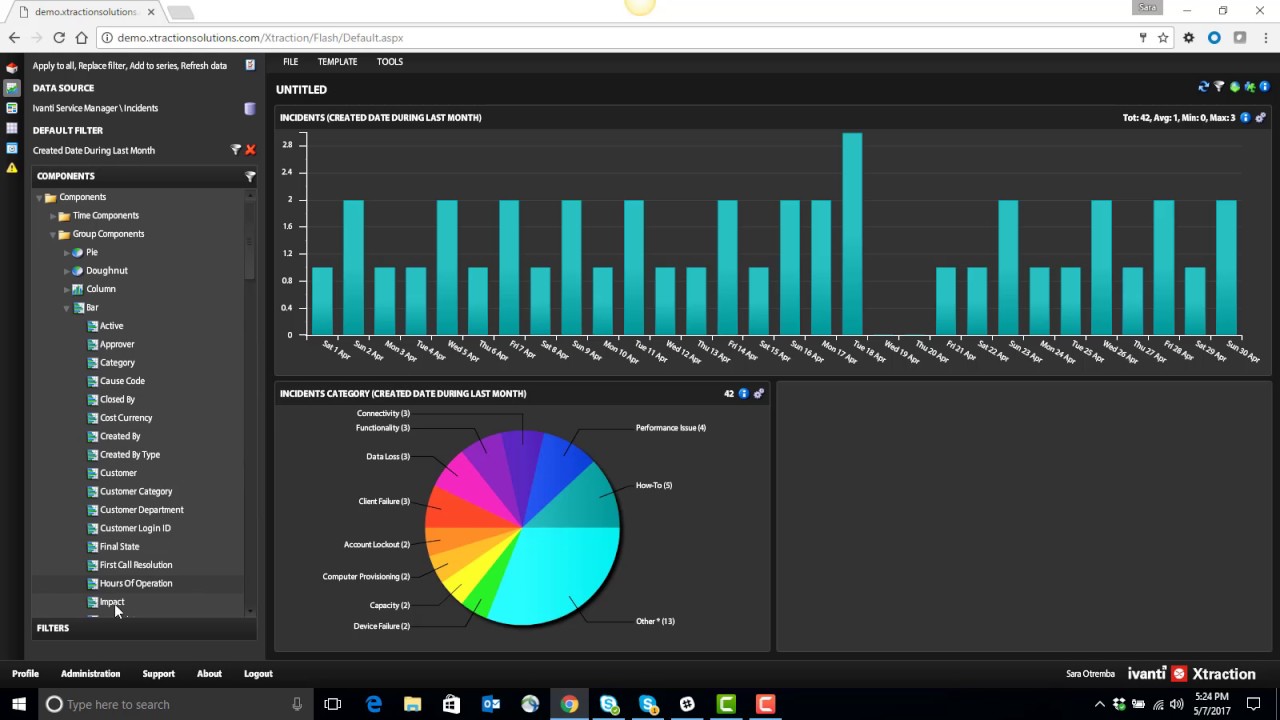Select First Call Resolution tree item
Screen dimensions: 1280x720
click(136, 565)
